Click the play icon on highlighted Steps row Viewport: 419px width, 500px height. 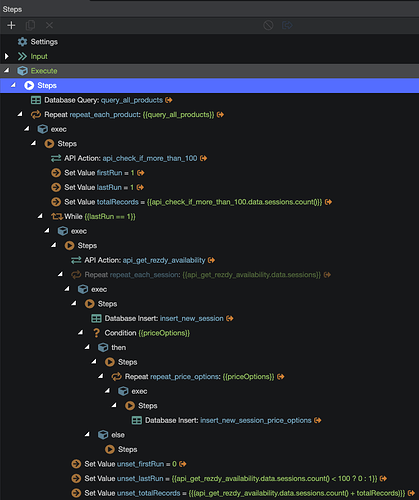point(29,85)
